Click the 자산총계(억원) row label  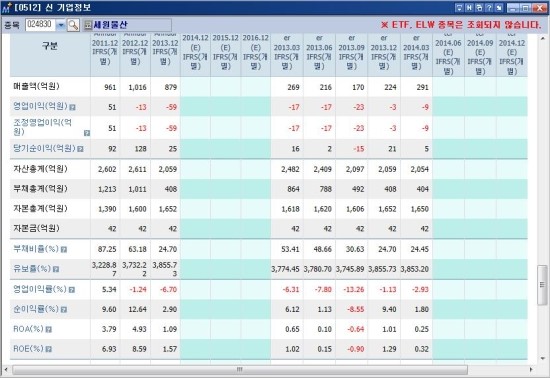click(x=40, y=169)
